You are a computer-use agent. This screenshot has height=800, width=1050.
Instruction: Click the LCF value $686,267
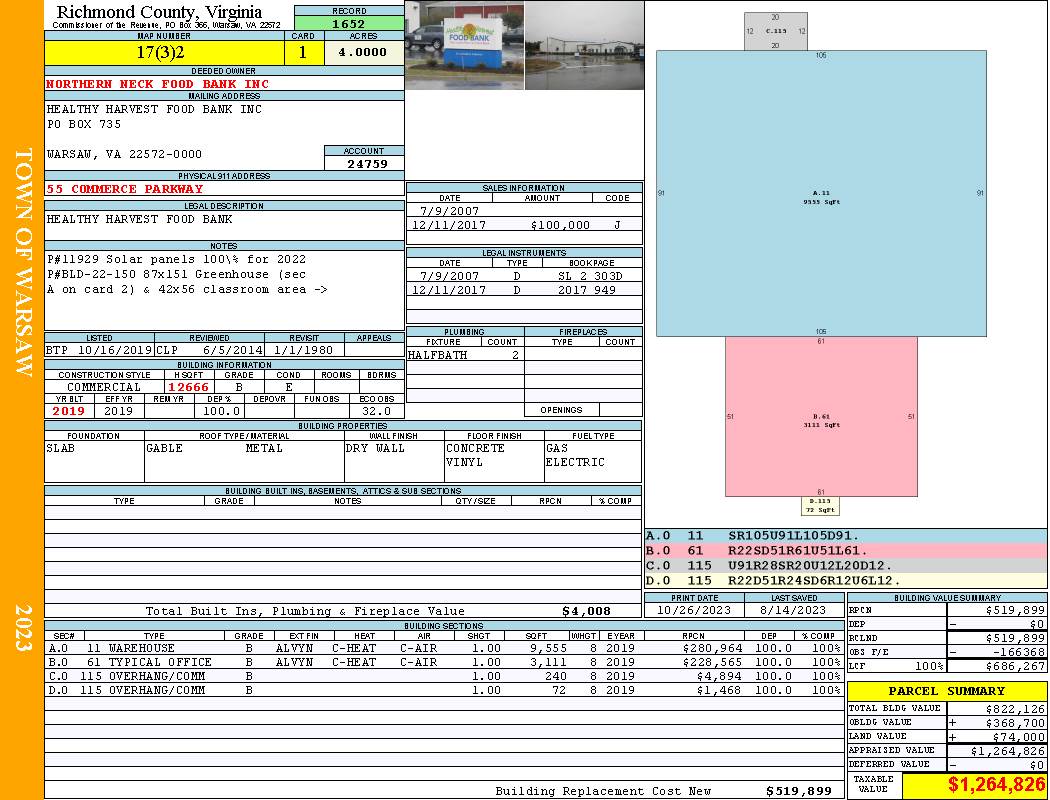click(x=1015, y=666)
